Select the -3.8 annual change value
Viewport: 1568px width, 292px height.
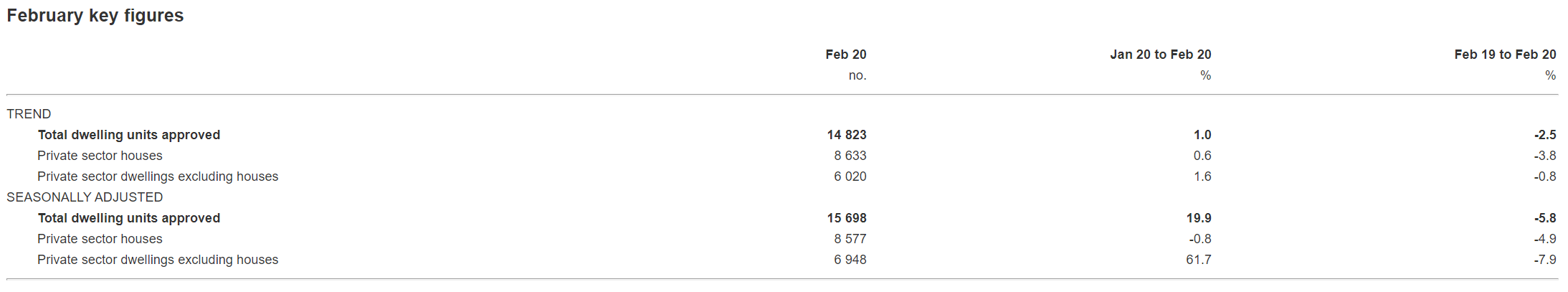click(x=1545, y=156)
